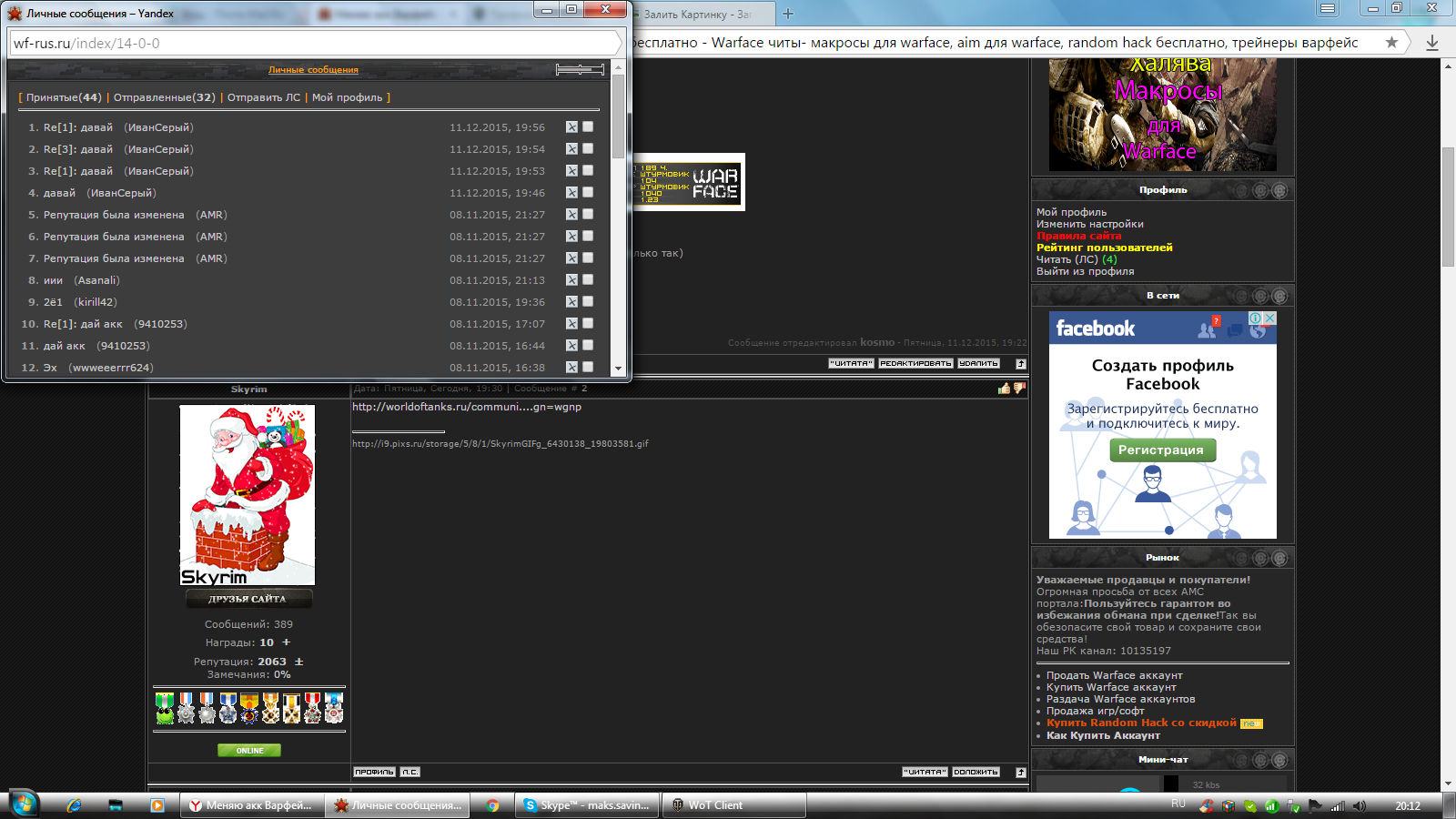Click РЕДАКТИРОВАТЬ button on post
This screenshot has height=819, width=1456.
pos(916,364)
